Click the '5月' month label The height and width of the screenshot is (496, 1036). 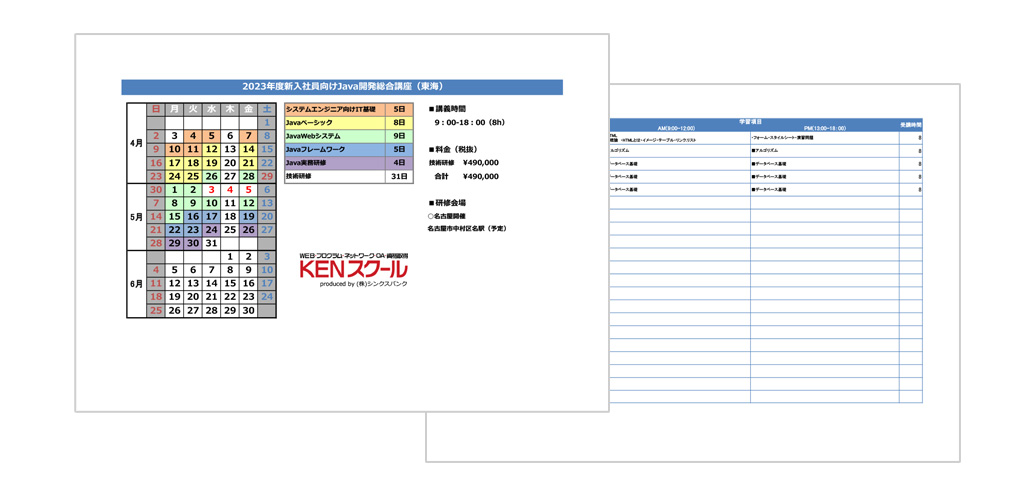coord(136,217)
